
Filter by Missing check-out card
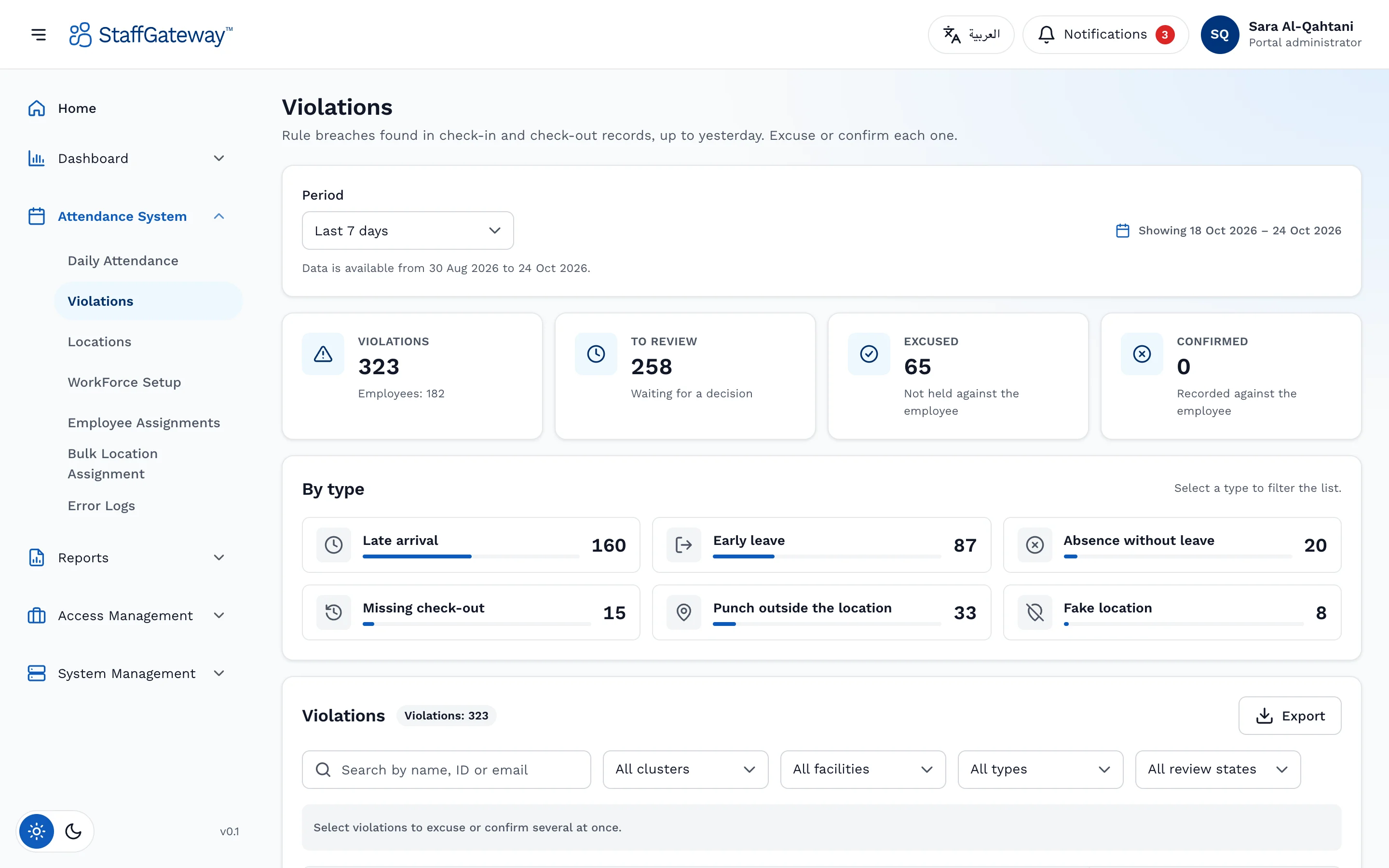pos(471,612)
